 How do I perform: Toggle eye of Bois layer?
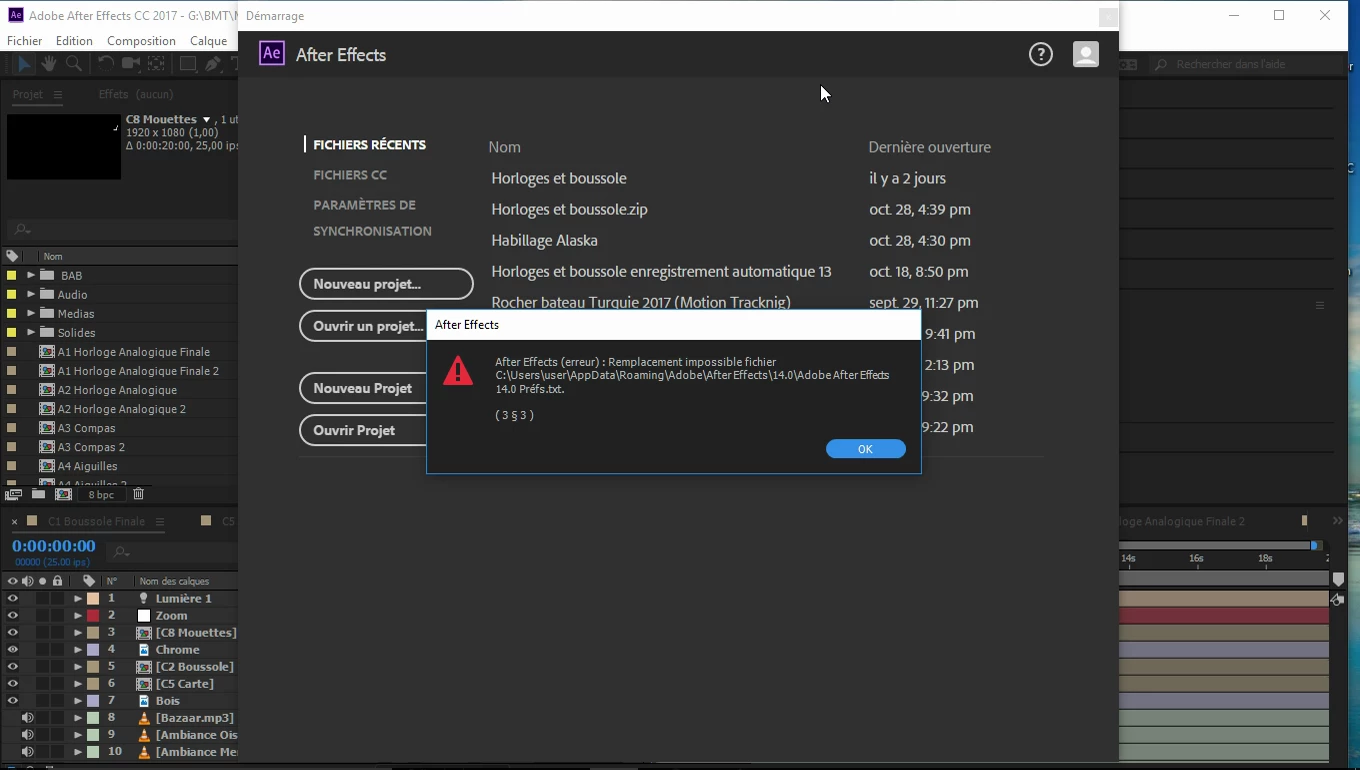13,700
